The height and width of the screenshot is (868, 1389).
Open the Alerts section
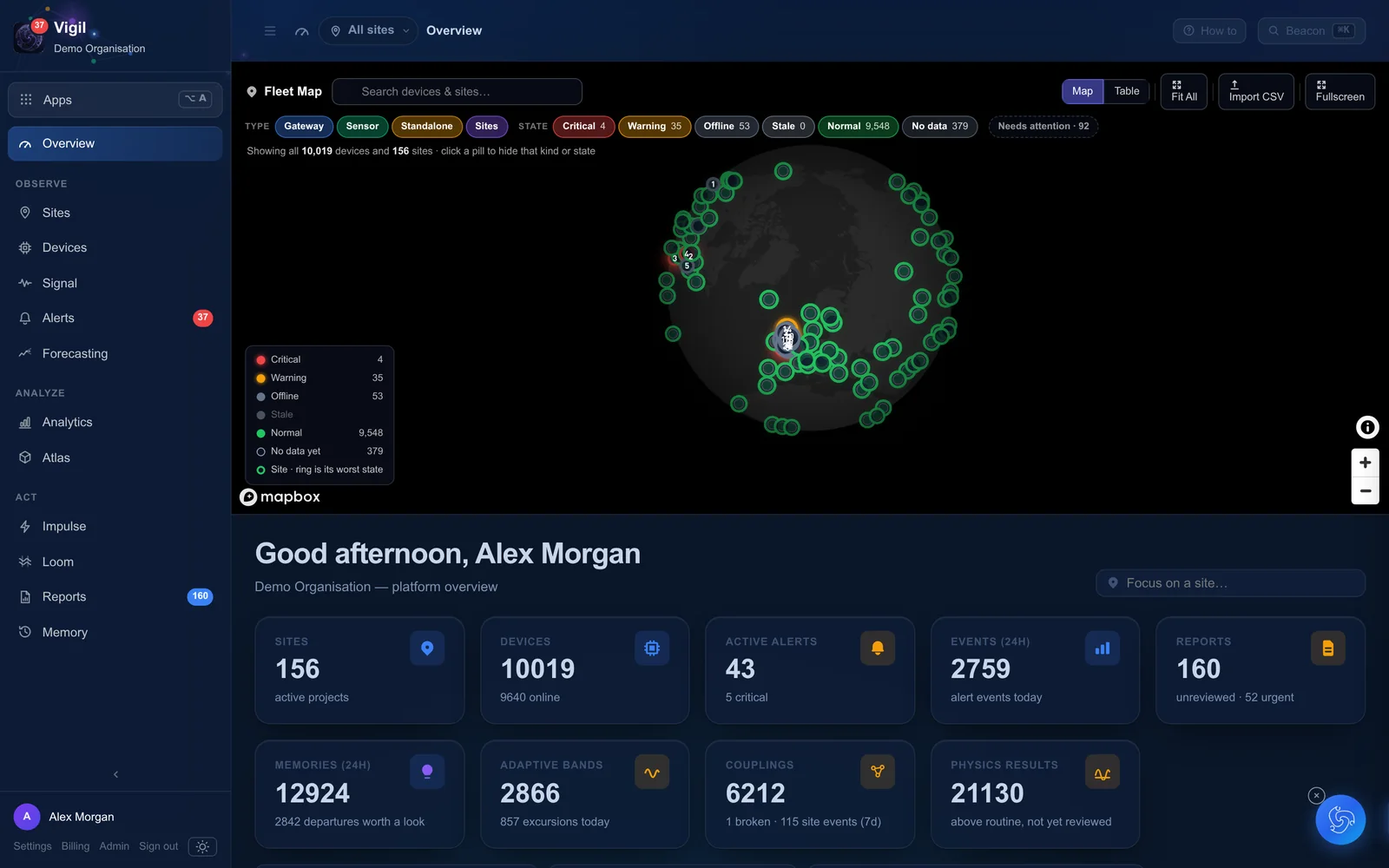click(115, 318)
